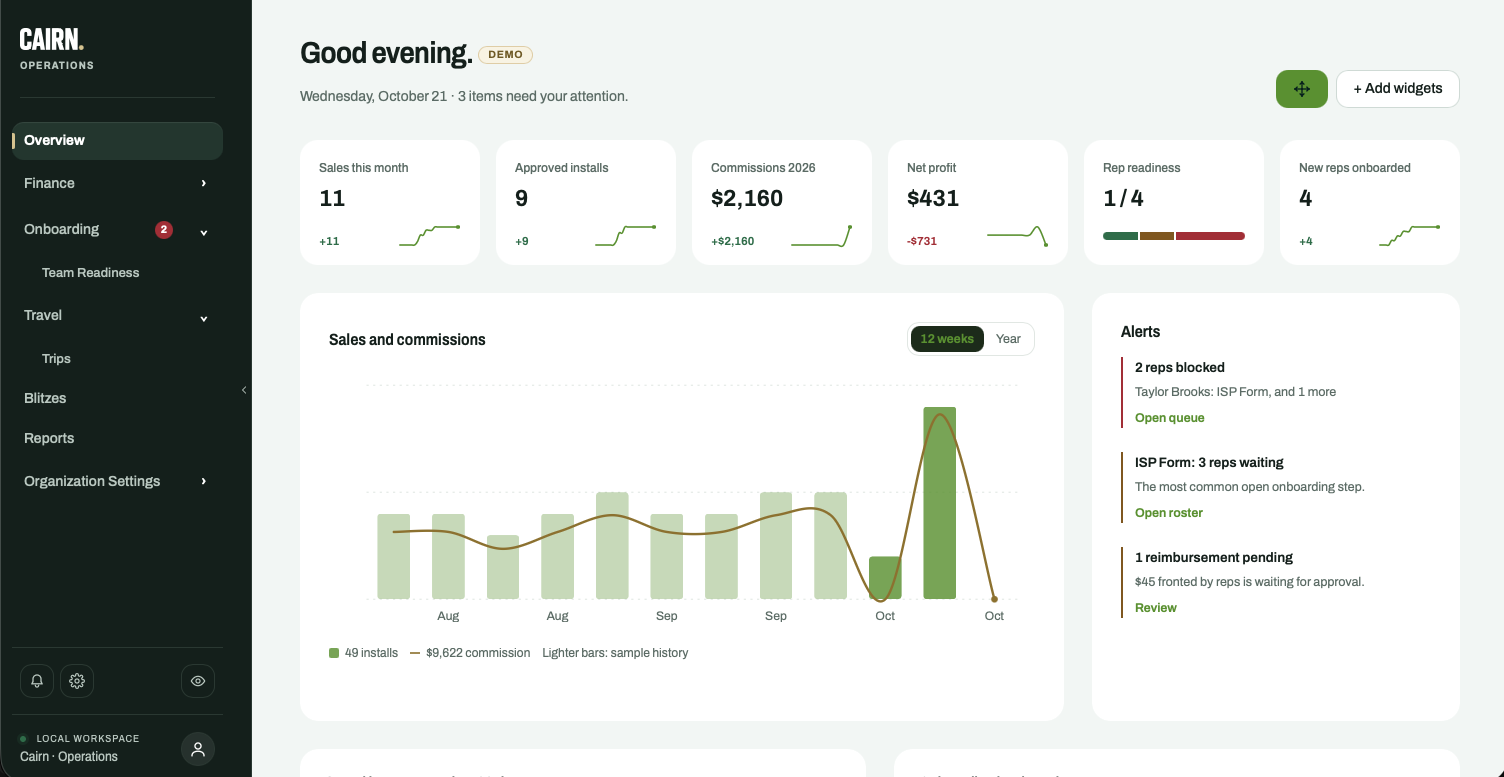Collapse the Travel section chevron

coord(204,319)
